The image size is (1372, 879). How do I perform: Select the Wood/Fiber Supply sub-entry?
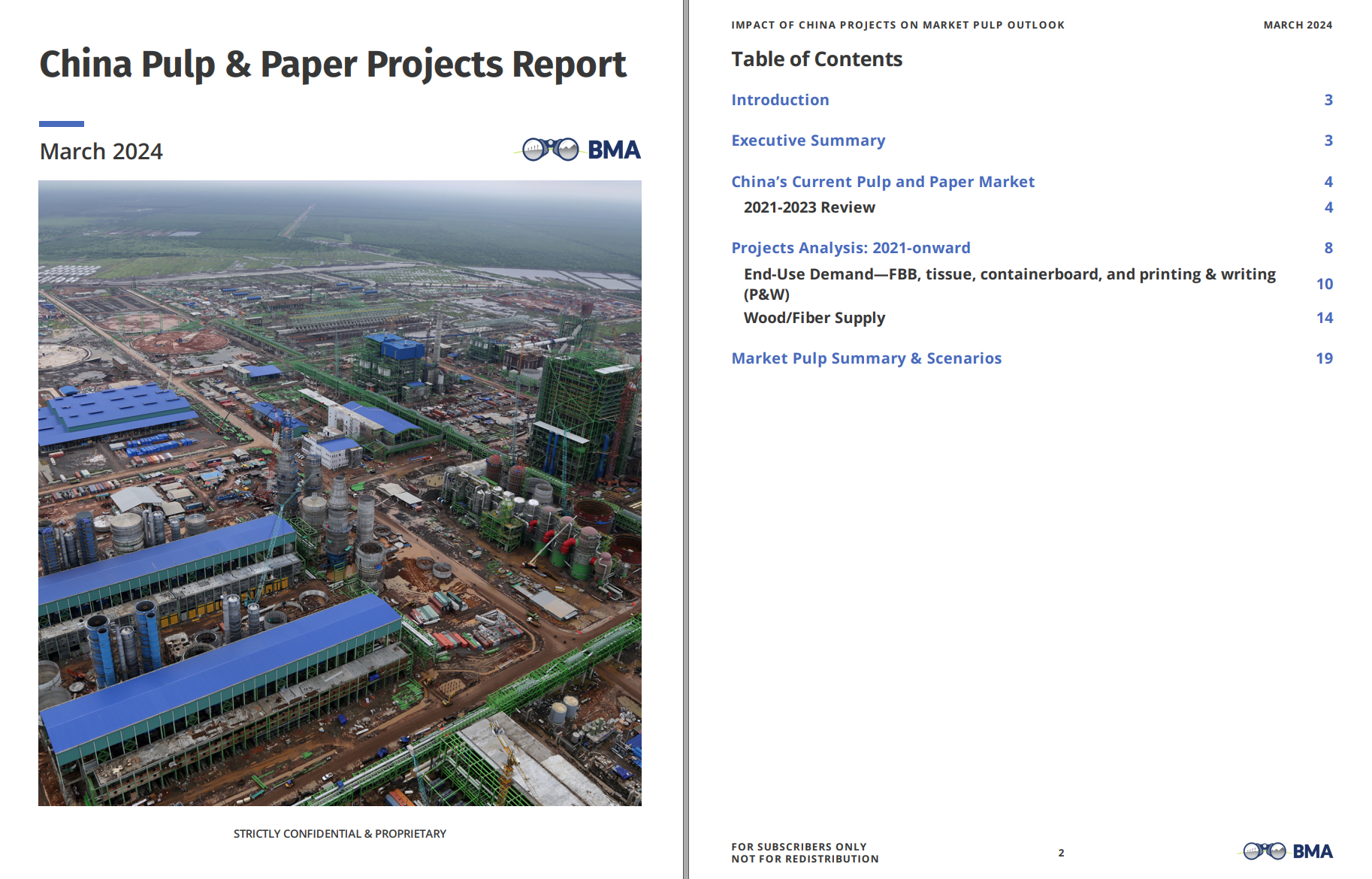814,318
